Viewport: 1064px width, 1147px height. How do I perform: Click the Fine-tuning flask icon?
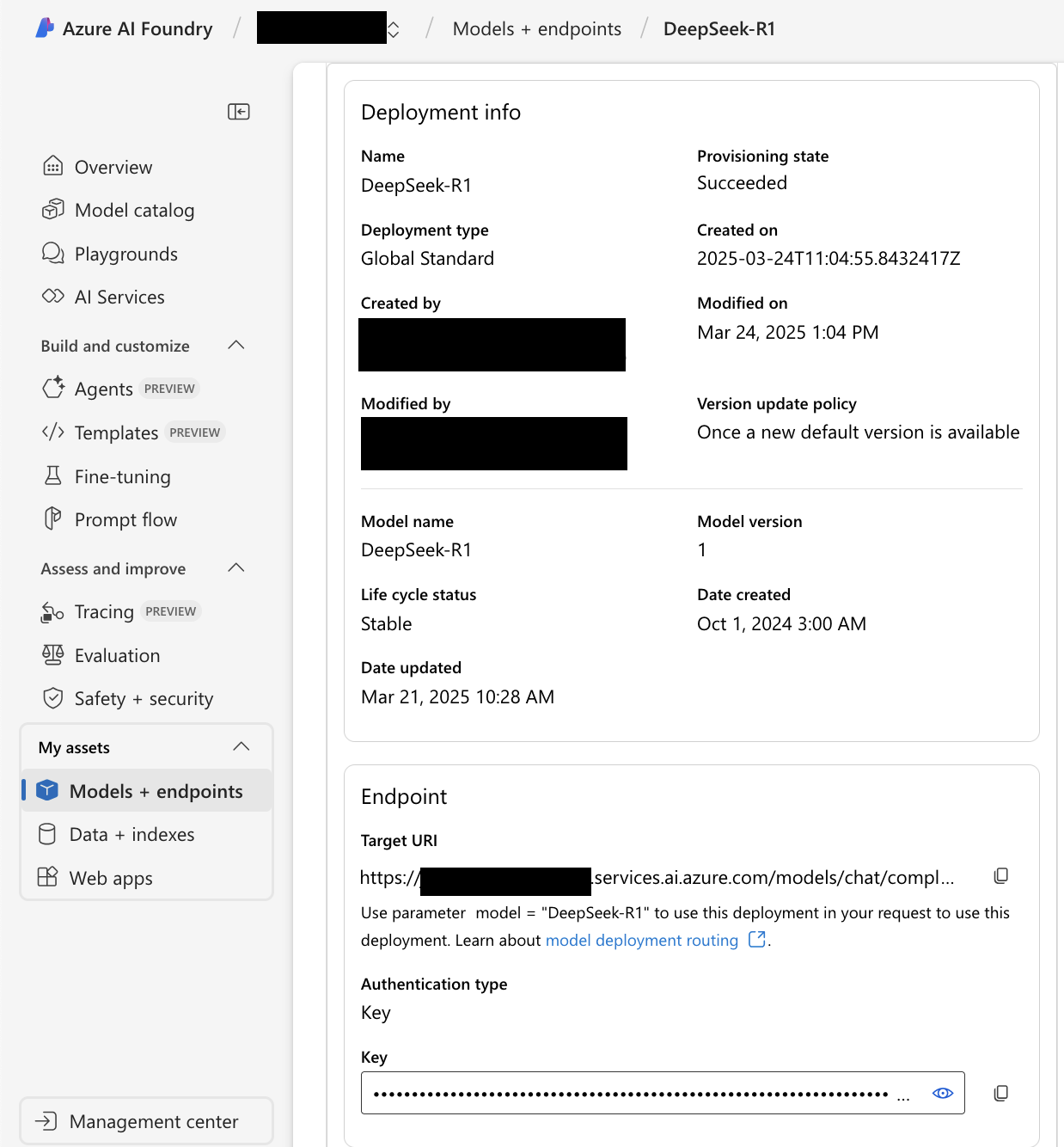click(x=53, y=475)
